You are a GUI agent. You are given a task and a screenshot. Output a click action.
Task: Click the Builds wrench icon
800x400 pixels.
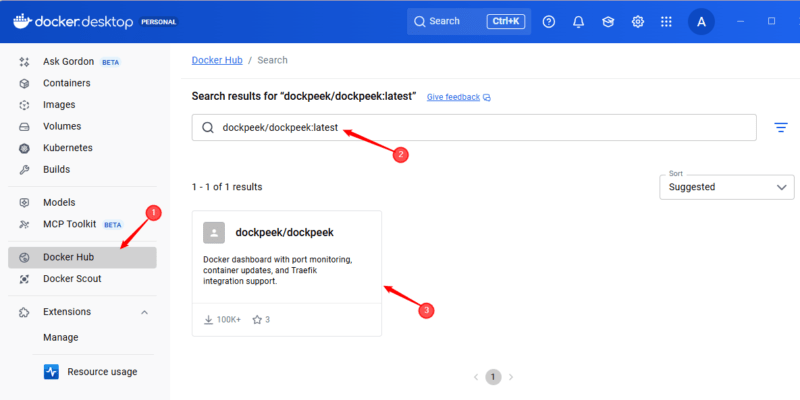[x=24, y=170]
